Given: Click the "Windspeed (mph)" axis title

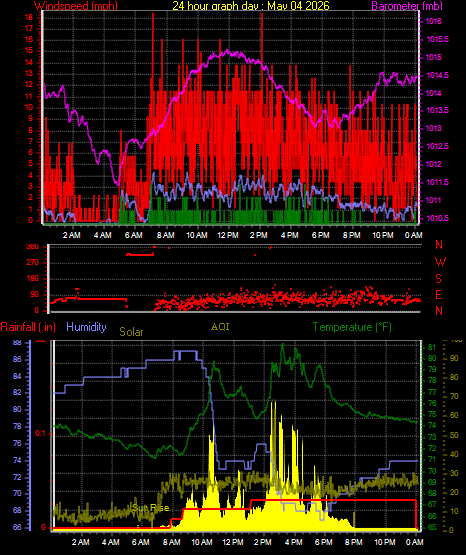Looking at the screenshot, I should [x=76, y=5].
